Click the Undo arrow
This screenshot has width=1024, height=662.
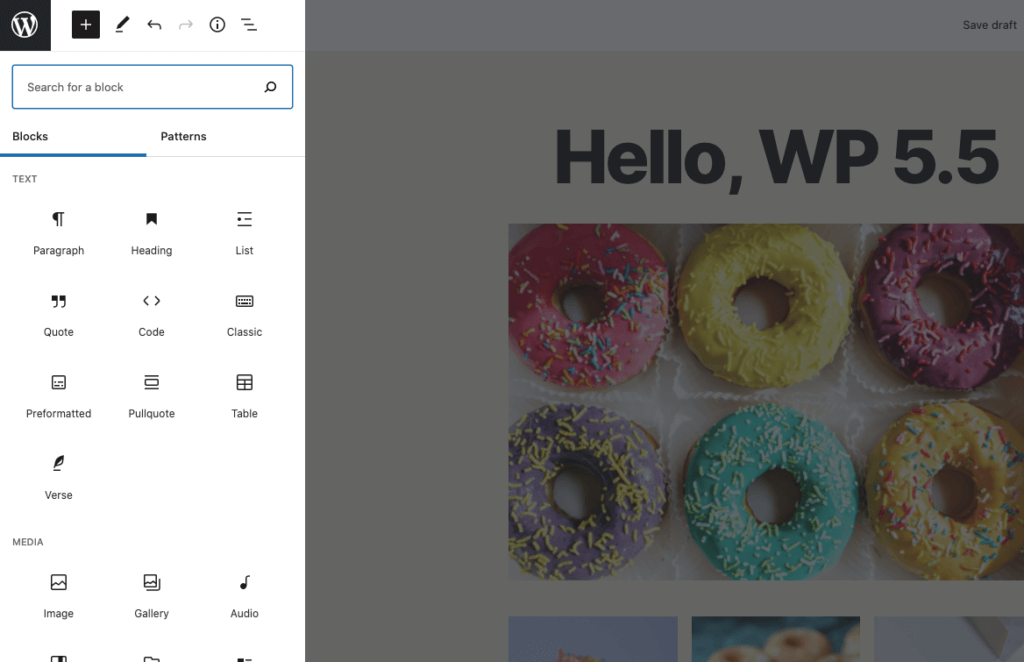click(154, 25)
